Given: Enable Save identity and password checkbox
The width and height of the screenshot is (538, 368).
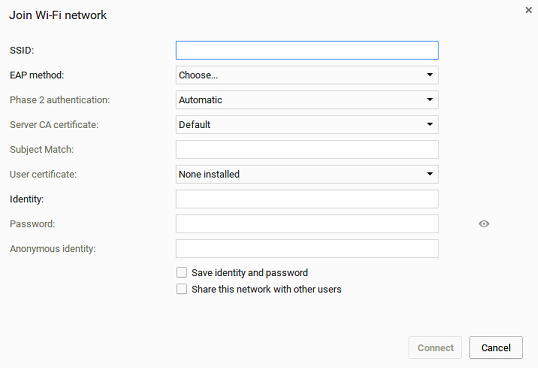Looking at the screenshot, I should point(182,273).
